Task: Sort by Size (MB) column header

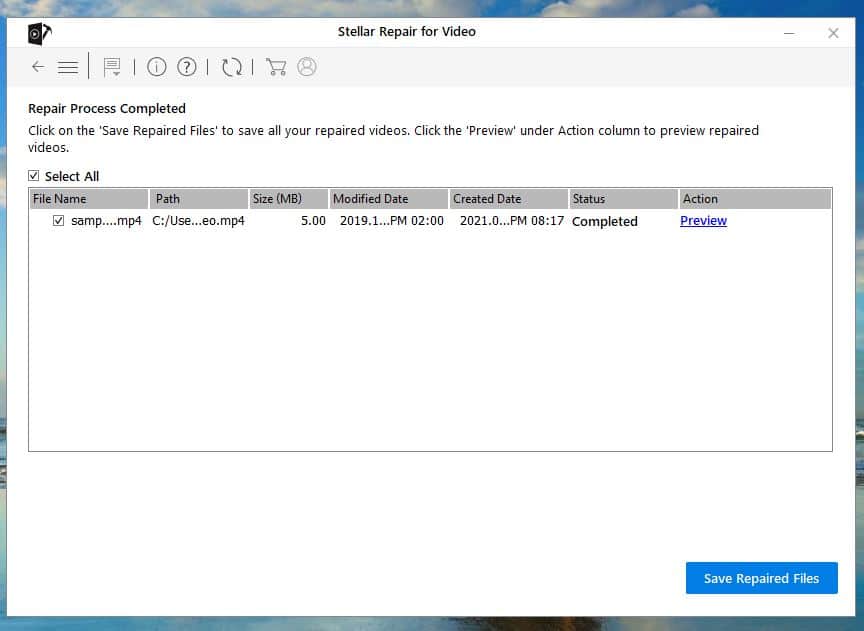Action: coord(288,199)
